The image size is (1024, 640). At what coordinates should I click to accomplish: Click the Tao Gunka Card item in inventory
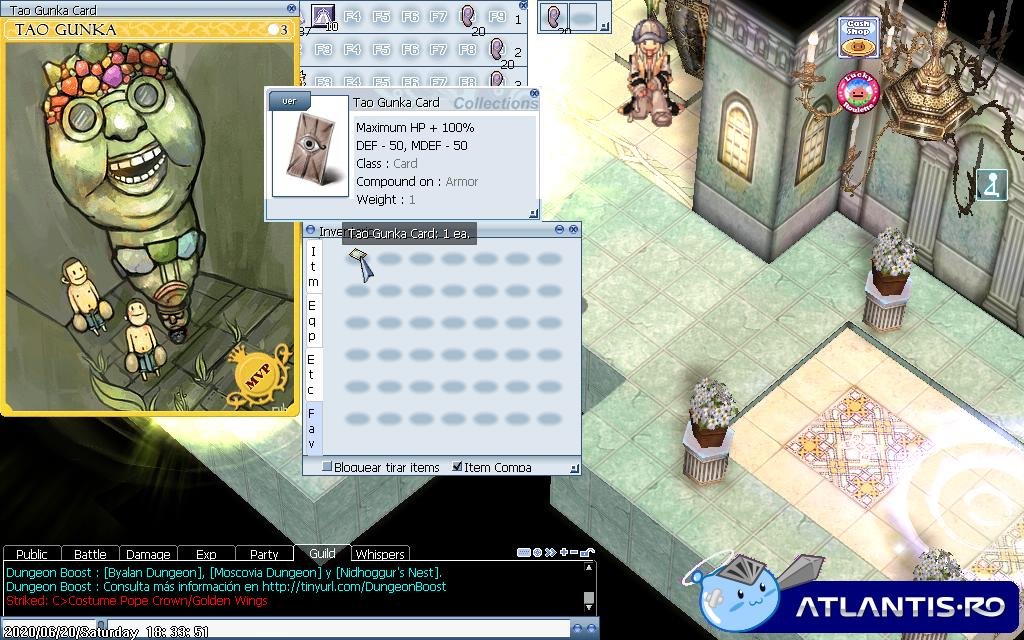pos(357,257)
